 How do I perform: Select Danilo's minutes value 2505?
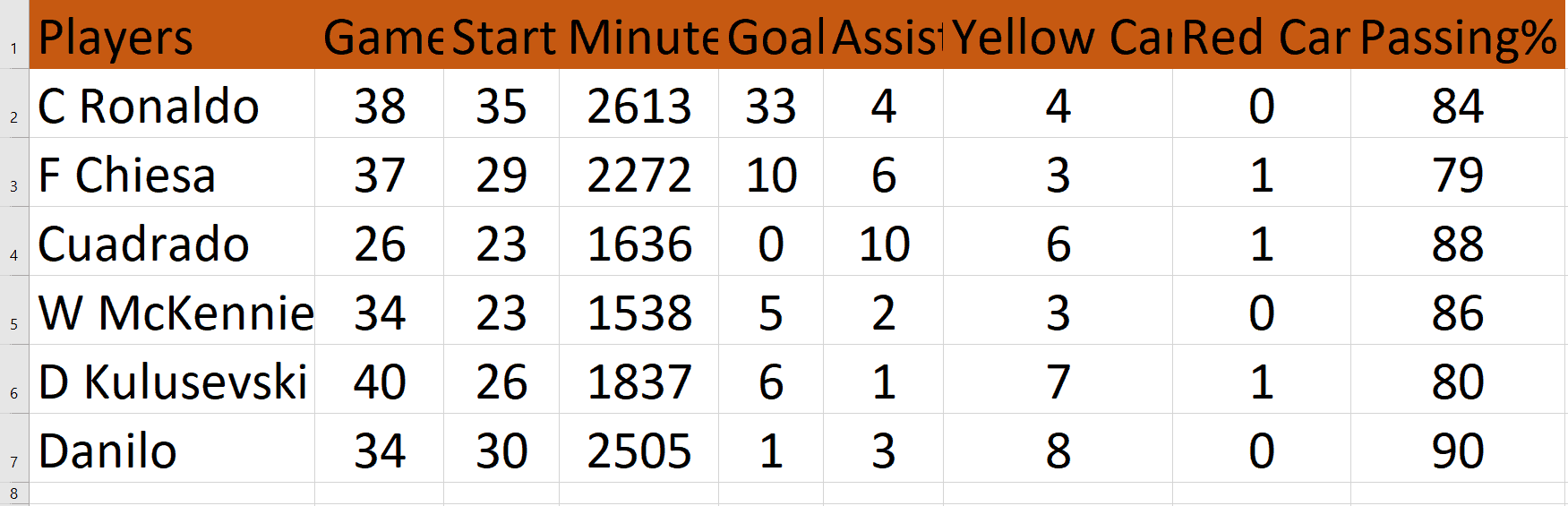(638, 451)
